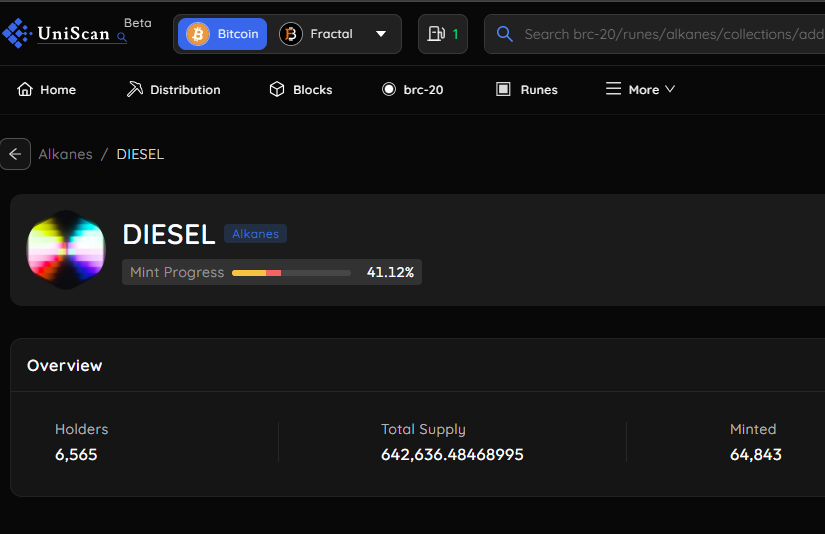Click the back arrow button
Viewport: 825px width, 534px height.
pyautogui.click(x=15, y=154)
